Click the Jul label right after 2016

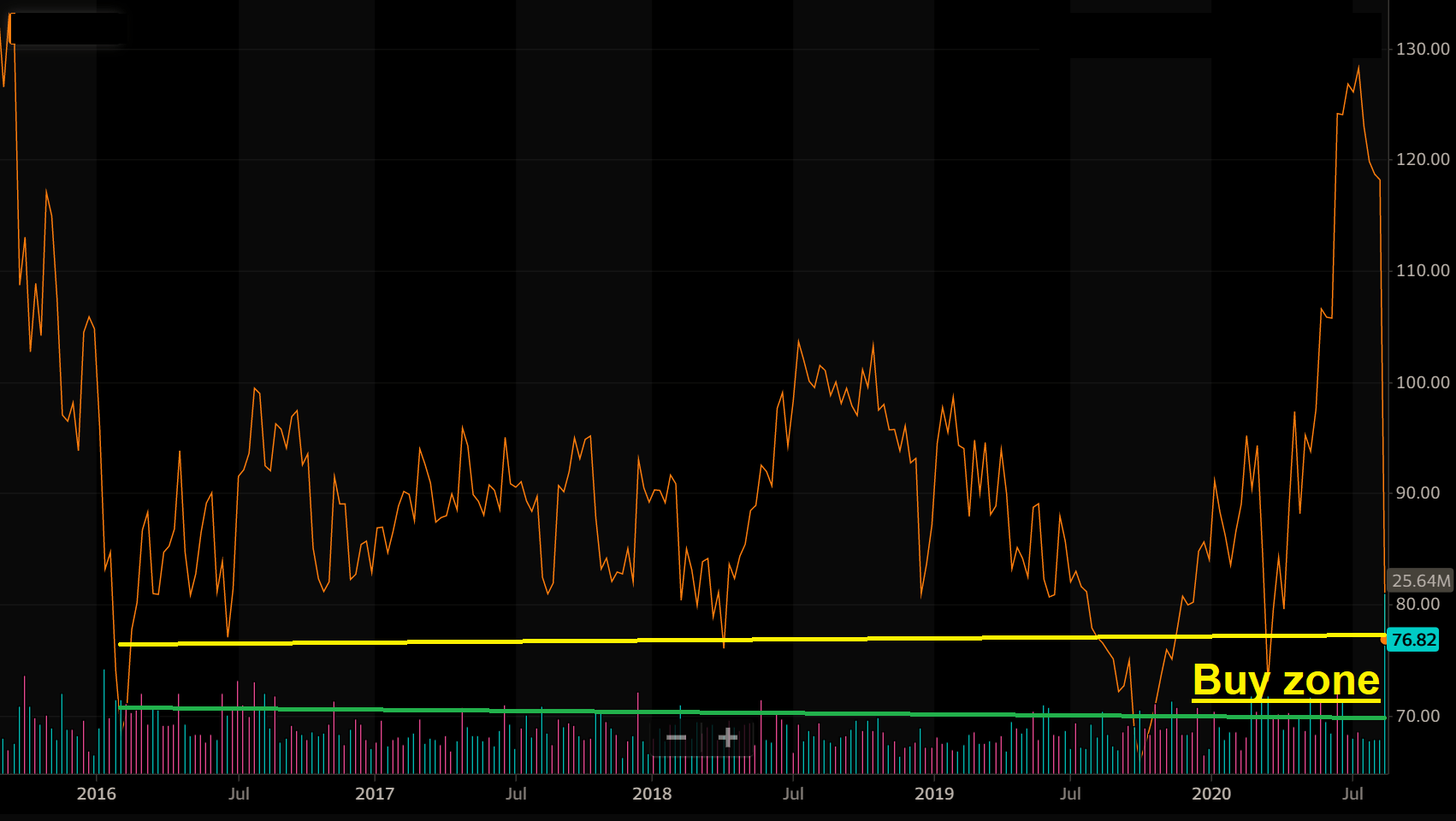coord(239,794)
